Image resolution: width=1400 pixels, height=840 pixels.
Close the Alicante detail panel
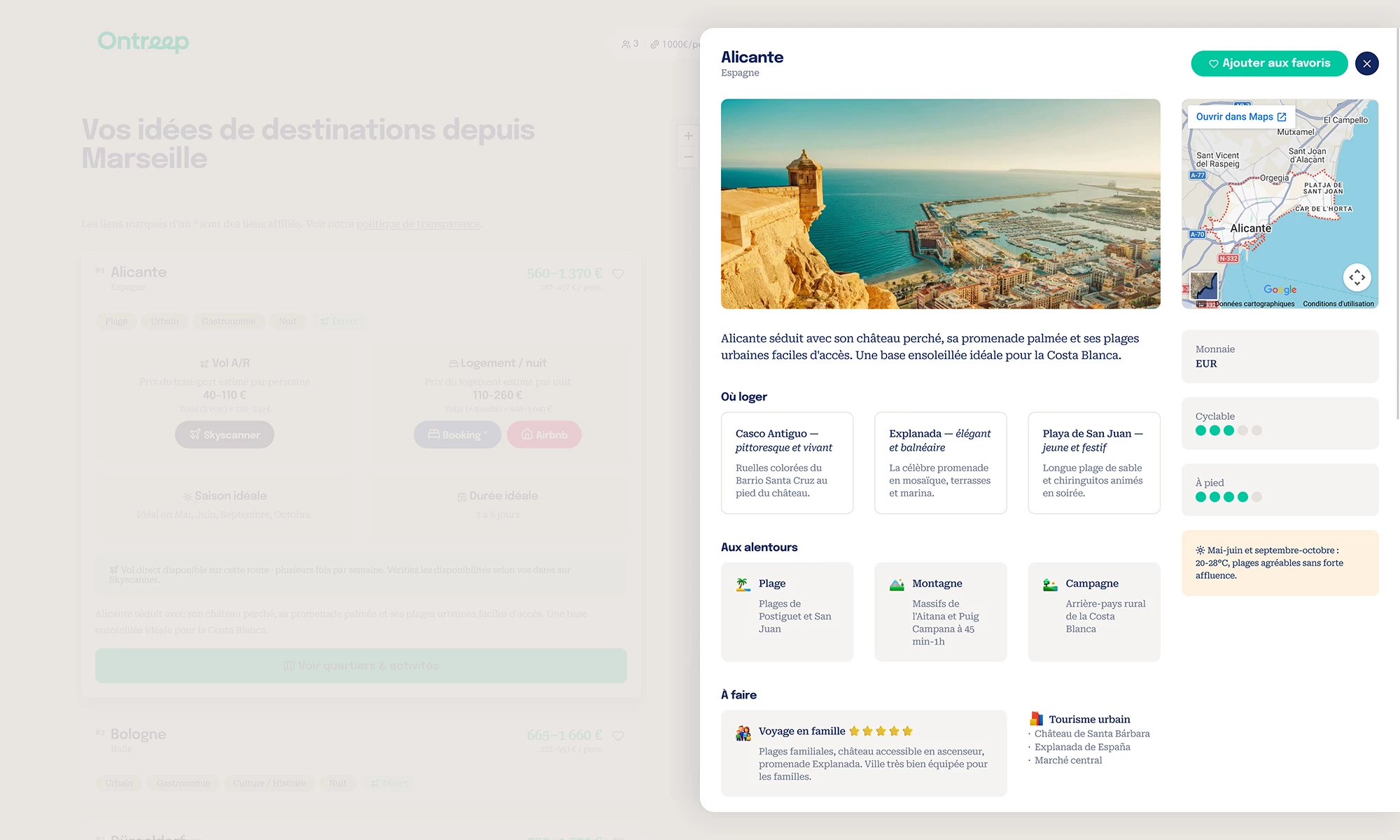point(1366,64)
